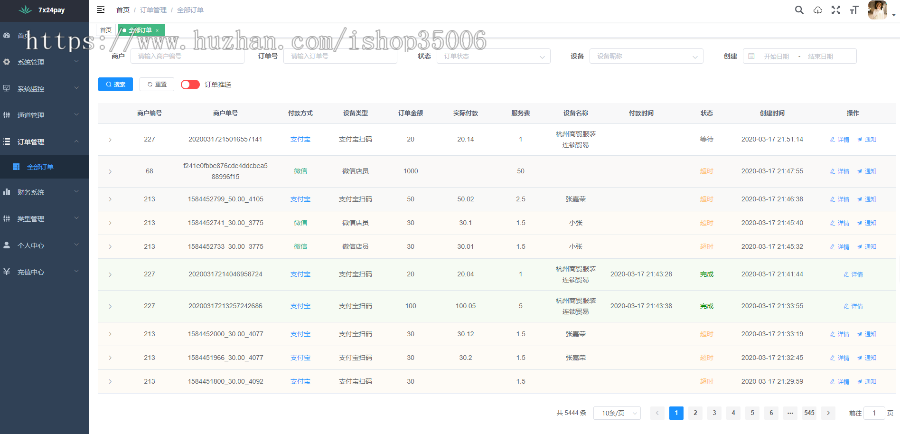
Task: Click the yen icon for 充值中心
Action: [7, 272]
